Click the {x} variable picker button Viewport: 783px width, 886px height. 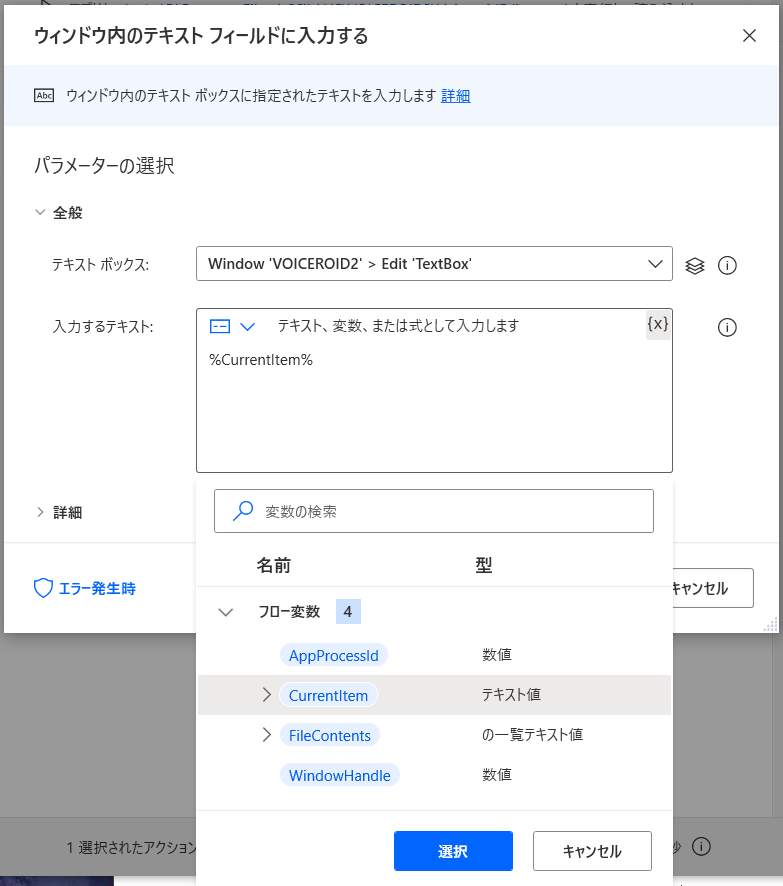[658, 324]
